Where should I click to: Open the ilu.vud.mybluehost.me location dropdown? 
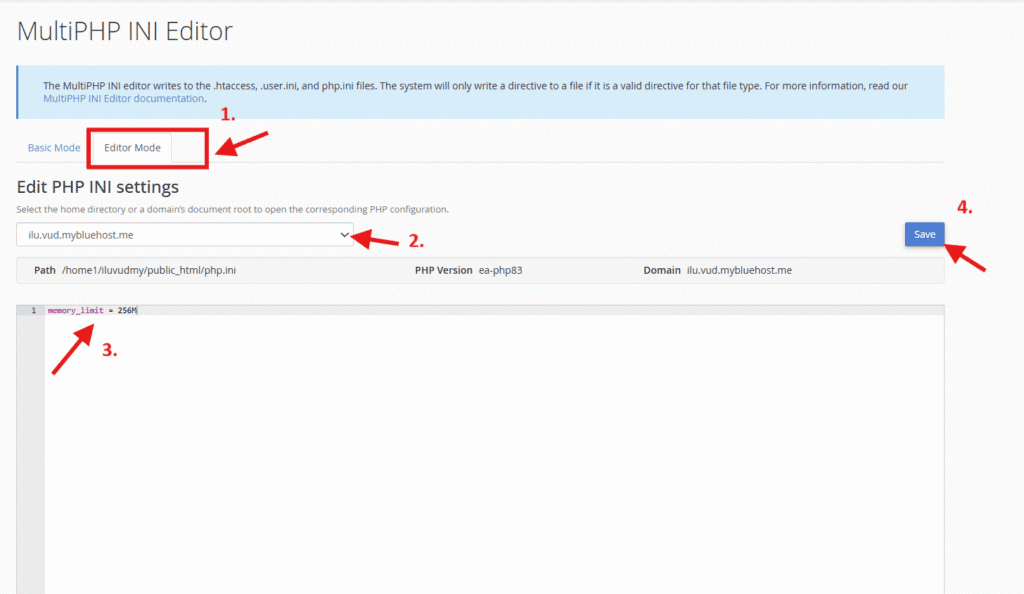coord(180,234)
